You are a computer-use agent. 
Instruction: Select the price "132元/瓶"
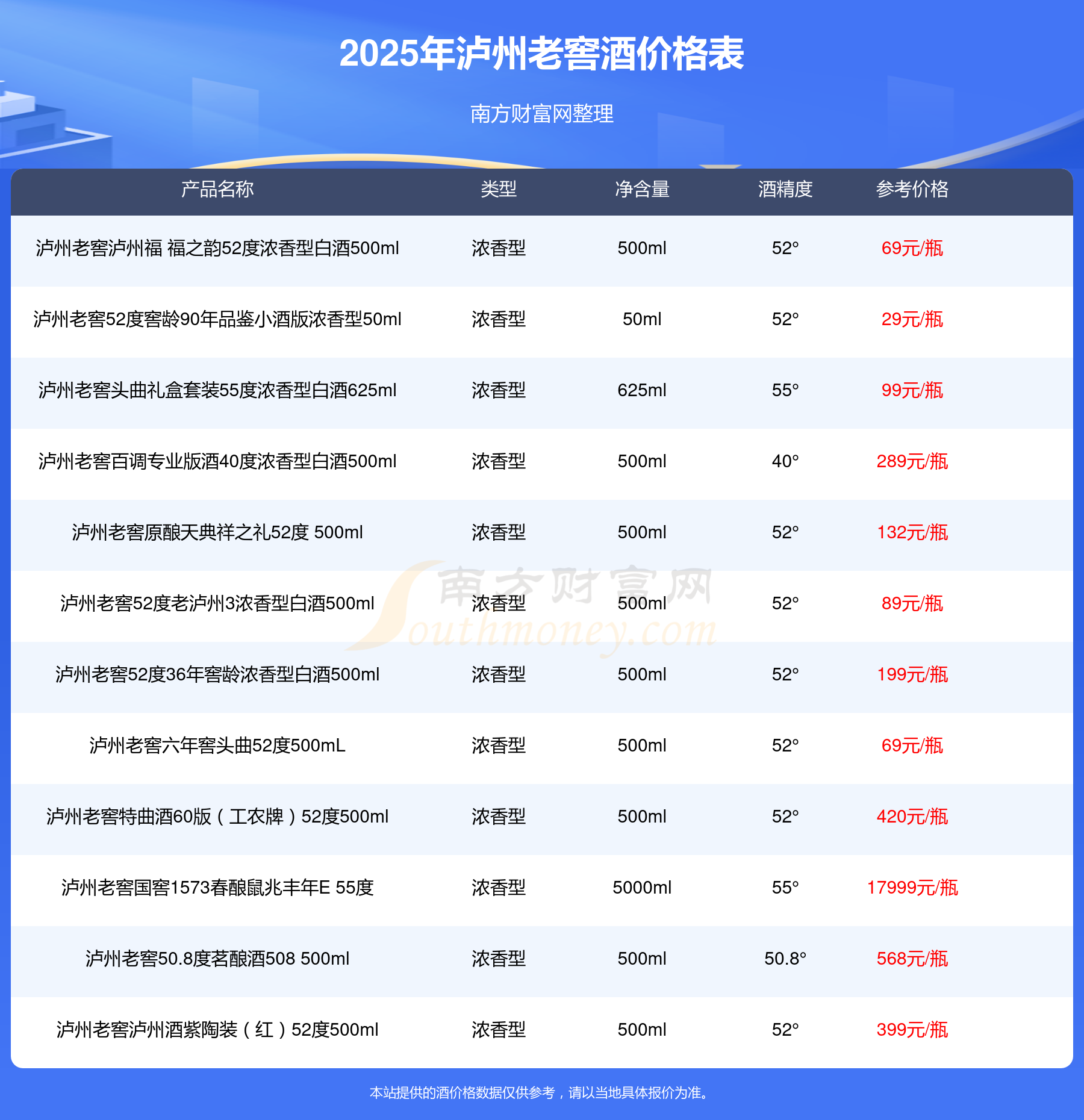912,532
